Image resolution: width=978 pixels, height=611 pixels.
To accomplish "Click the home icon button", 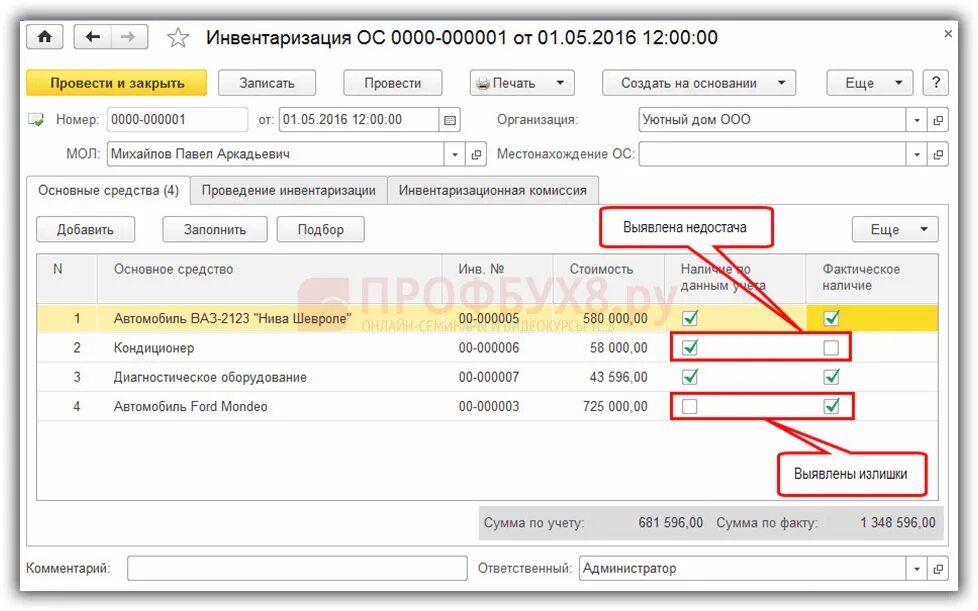I will (44, 37).
